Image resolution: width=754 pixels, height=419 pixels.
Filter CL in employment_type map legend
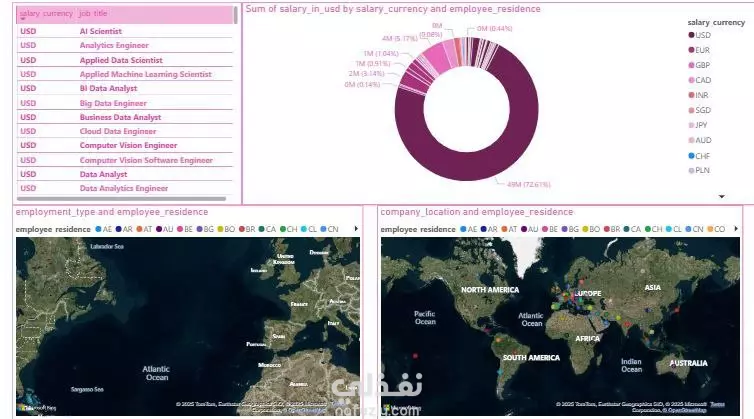coord(309,229)
